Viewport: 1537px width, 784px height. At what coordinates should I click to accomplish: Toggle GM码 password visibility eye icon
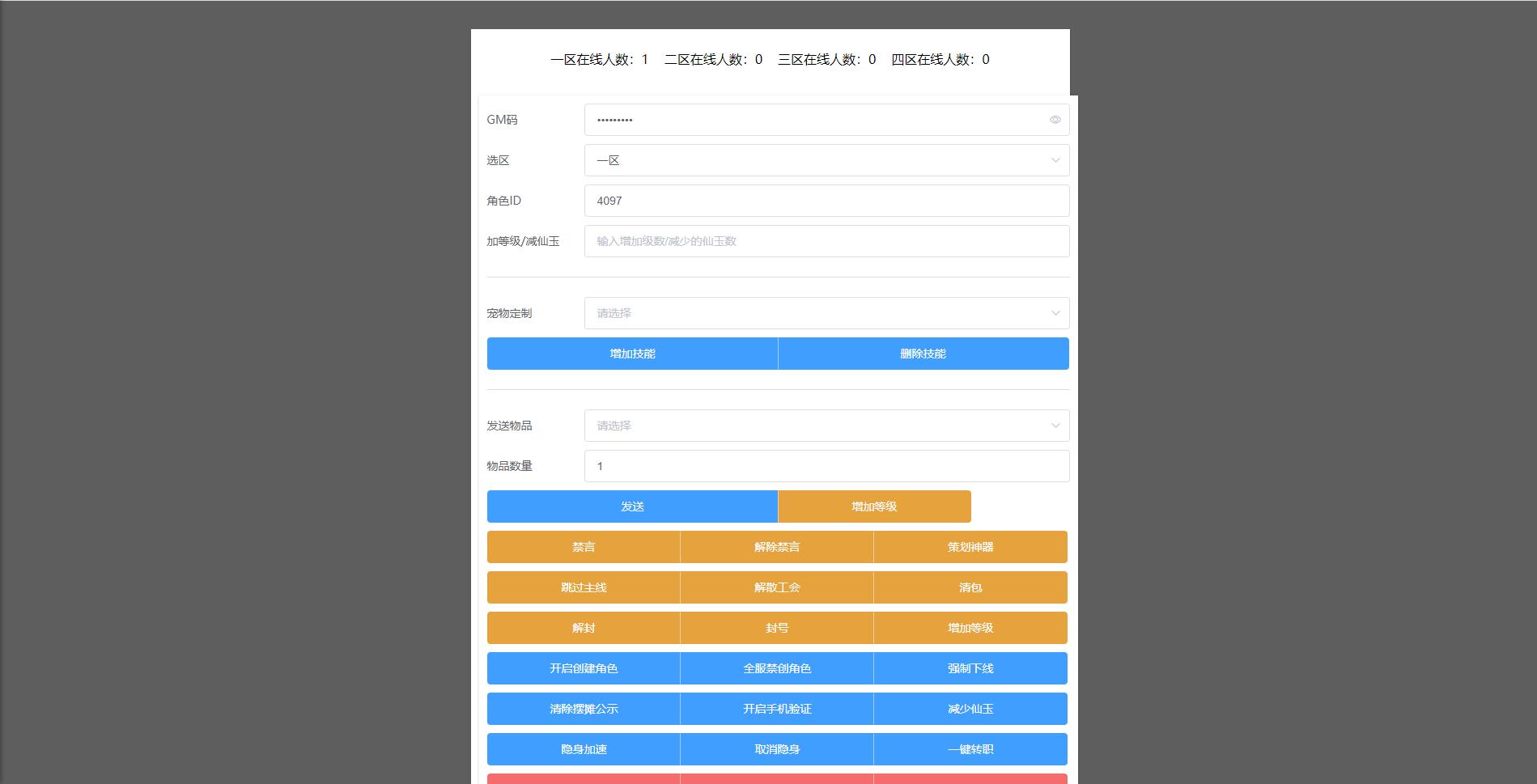tap(1055, 120)
